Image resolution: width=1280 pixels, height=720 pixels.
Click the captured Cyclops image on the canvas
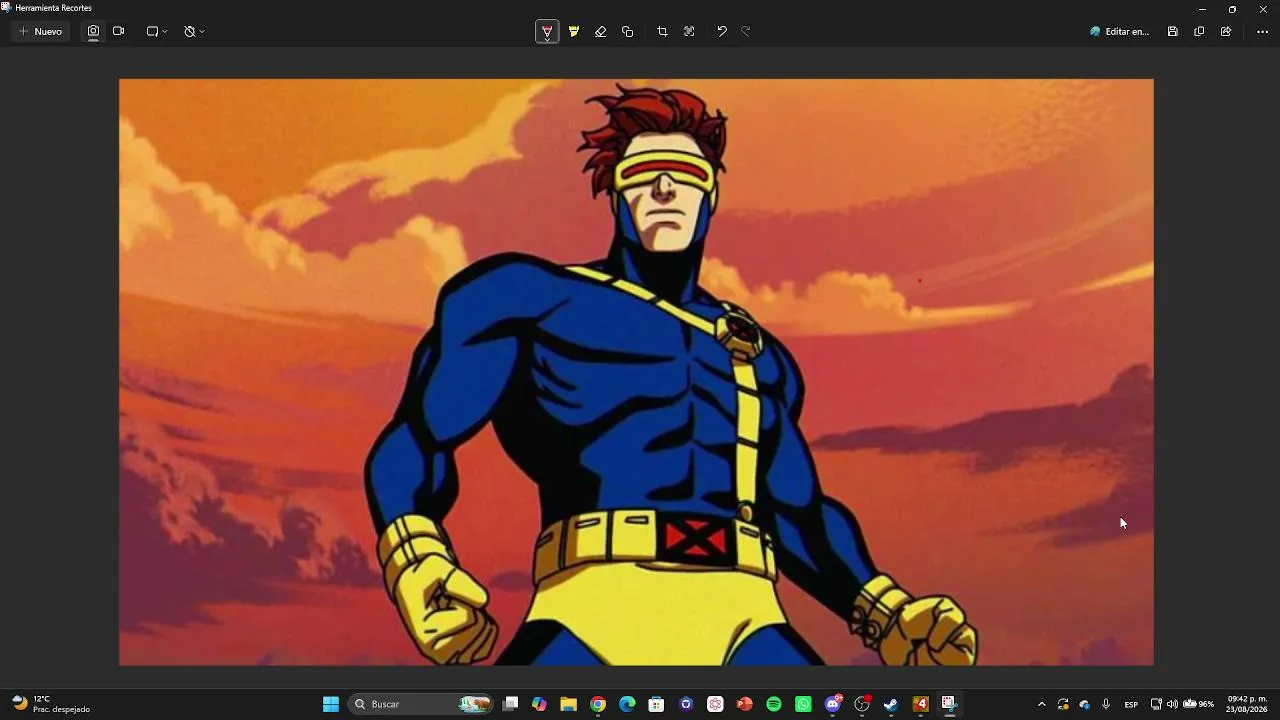[x=636, y=372]
